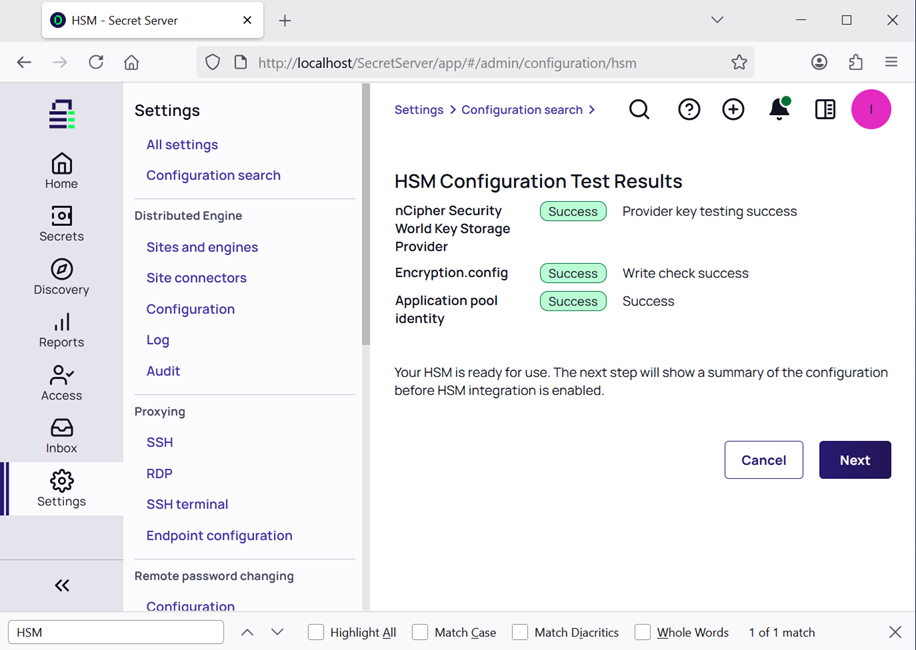
Task: Enable Match Case checkbox
Action: tap(420, 632)
